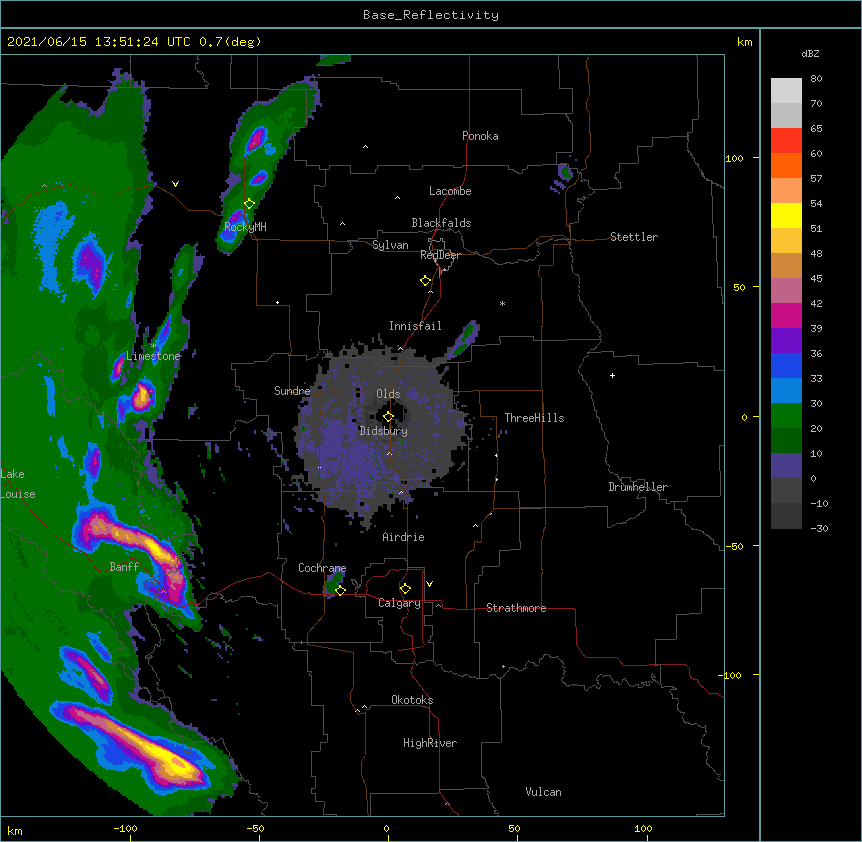The image size is (862, 842).
Task: Select the blue 36-33 dBZ legend swatch
Action: pyautogui.click(x=786, y=365)
